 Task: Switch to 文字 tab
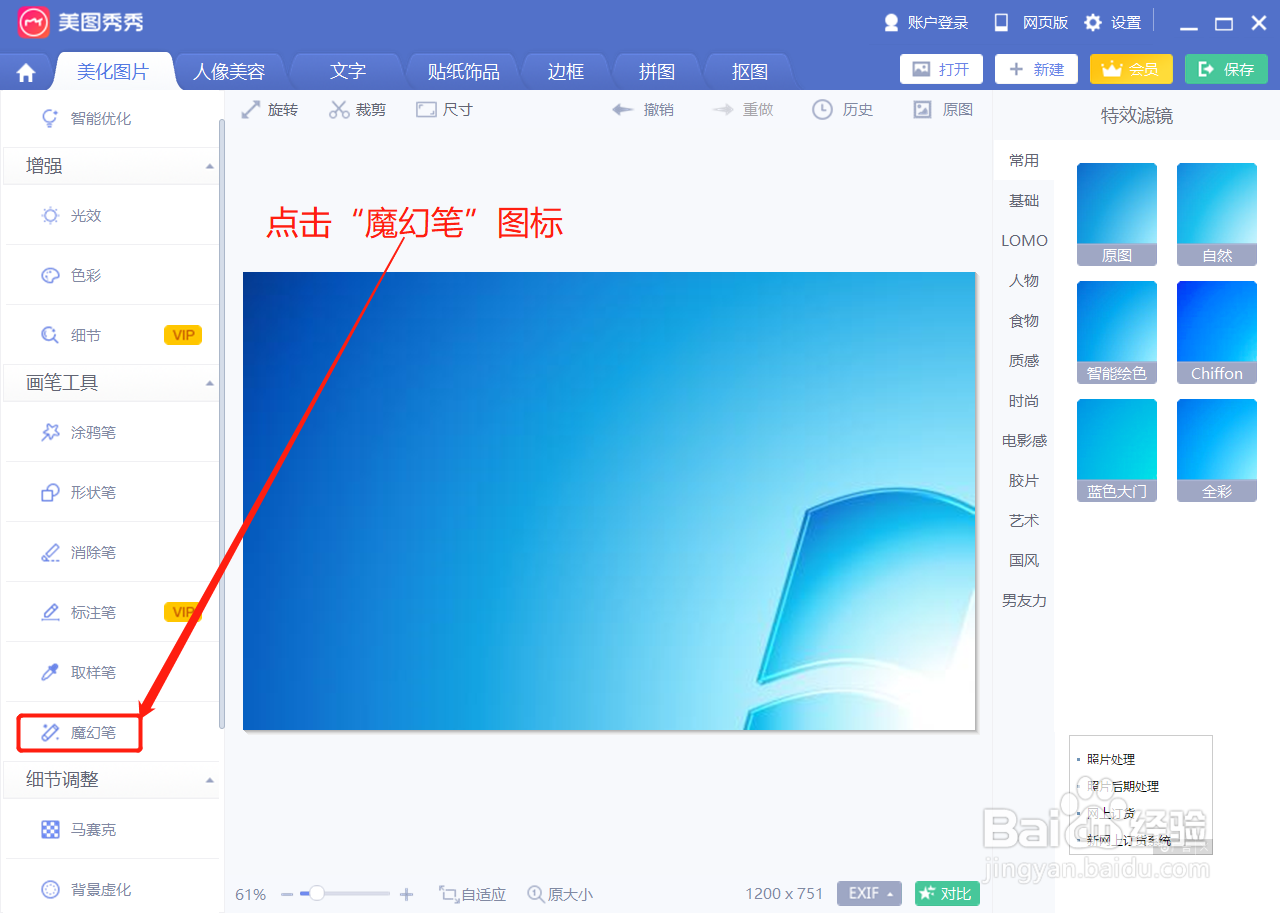[x=348, y=71]
